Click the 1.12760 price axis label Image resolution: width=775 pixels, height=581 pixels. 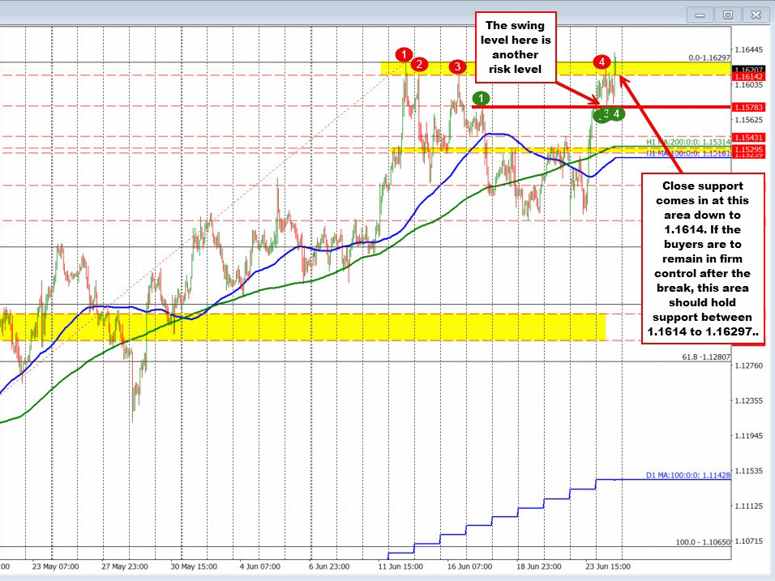pos(749,365)
